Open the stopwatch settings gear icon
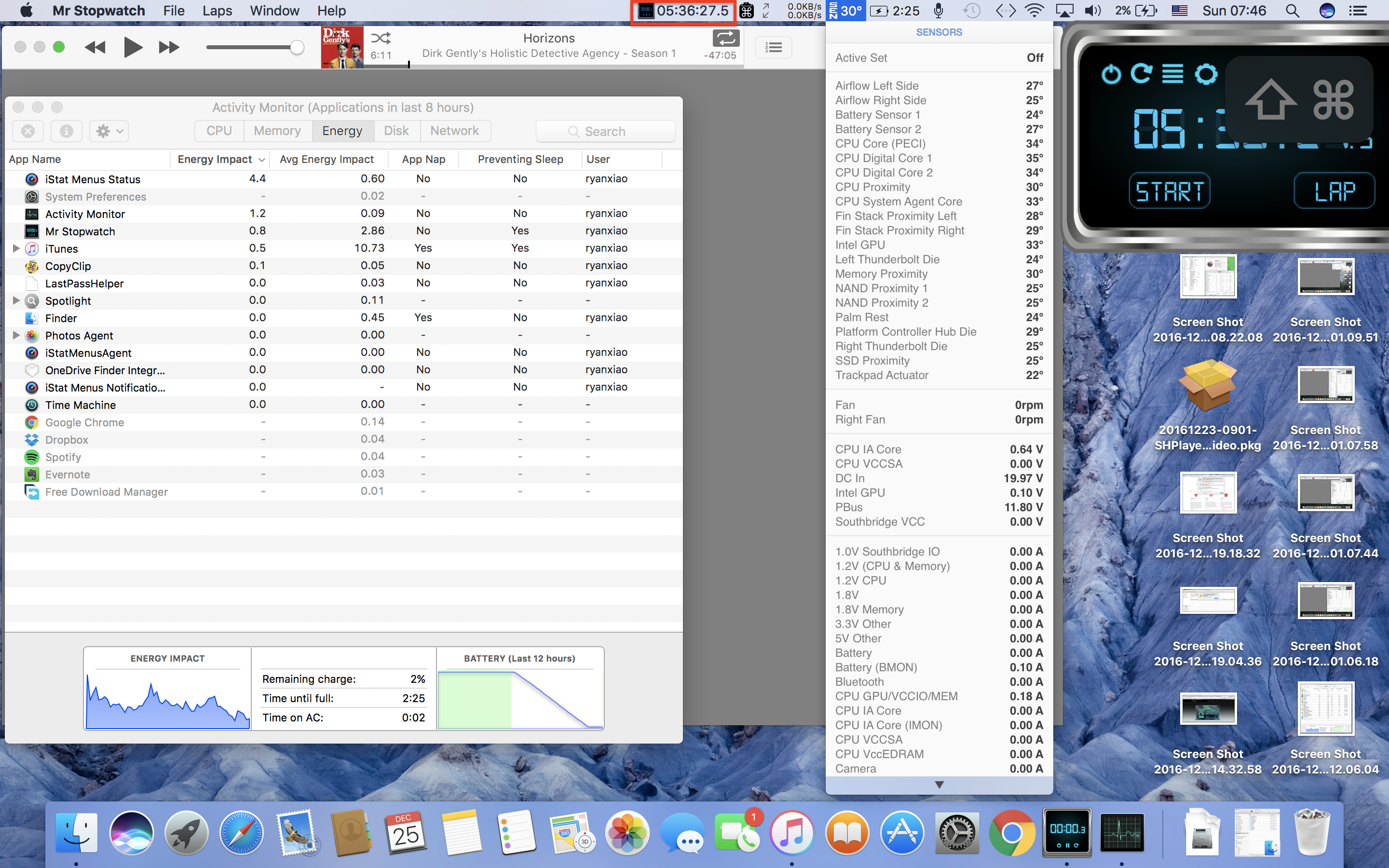 [1205, 73]
